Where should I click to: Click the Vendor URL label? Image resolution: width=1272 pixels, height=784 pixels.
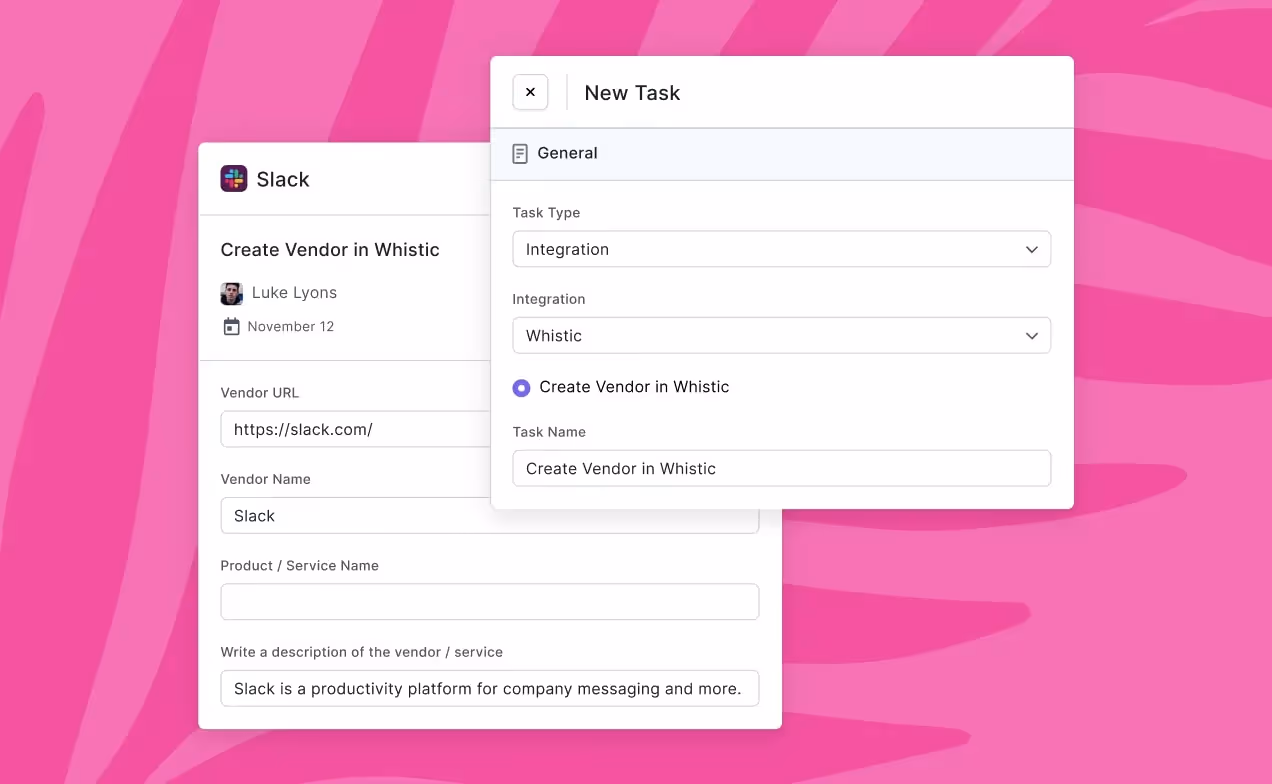point(260,393)
